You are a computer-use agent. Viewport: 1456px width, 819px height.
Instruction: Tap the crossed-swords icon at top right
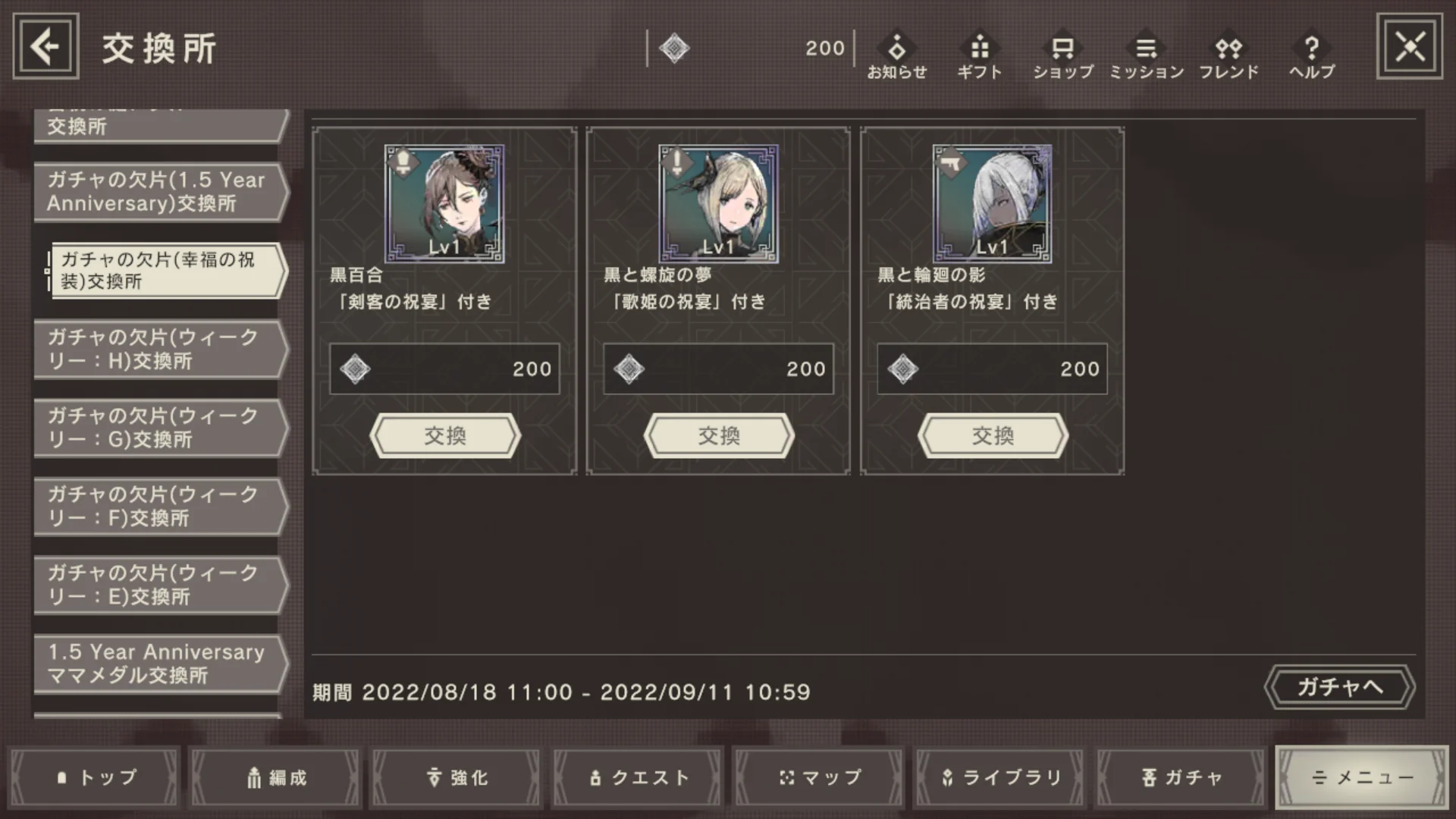1410,47
